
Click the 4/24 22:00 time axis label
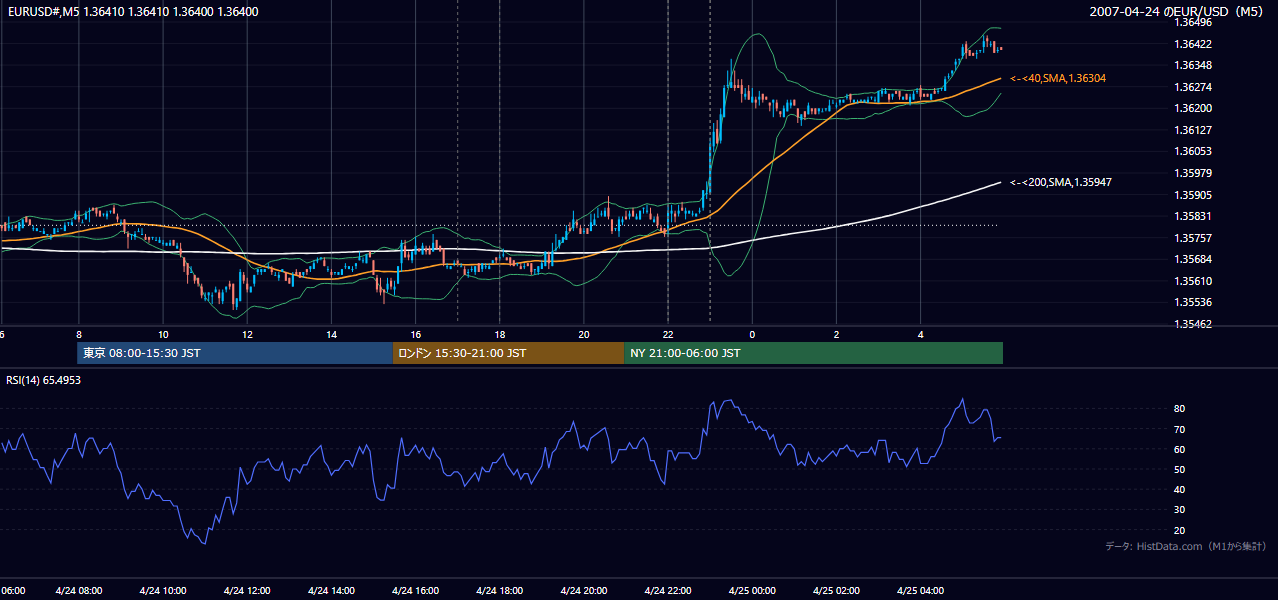667,591
